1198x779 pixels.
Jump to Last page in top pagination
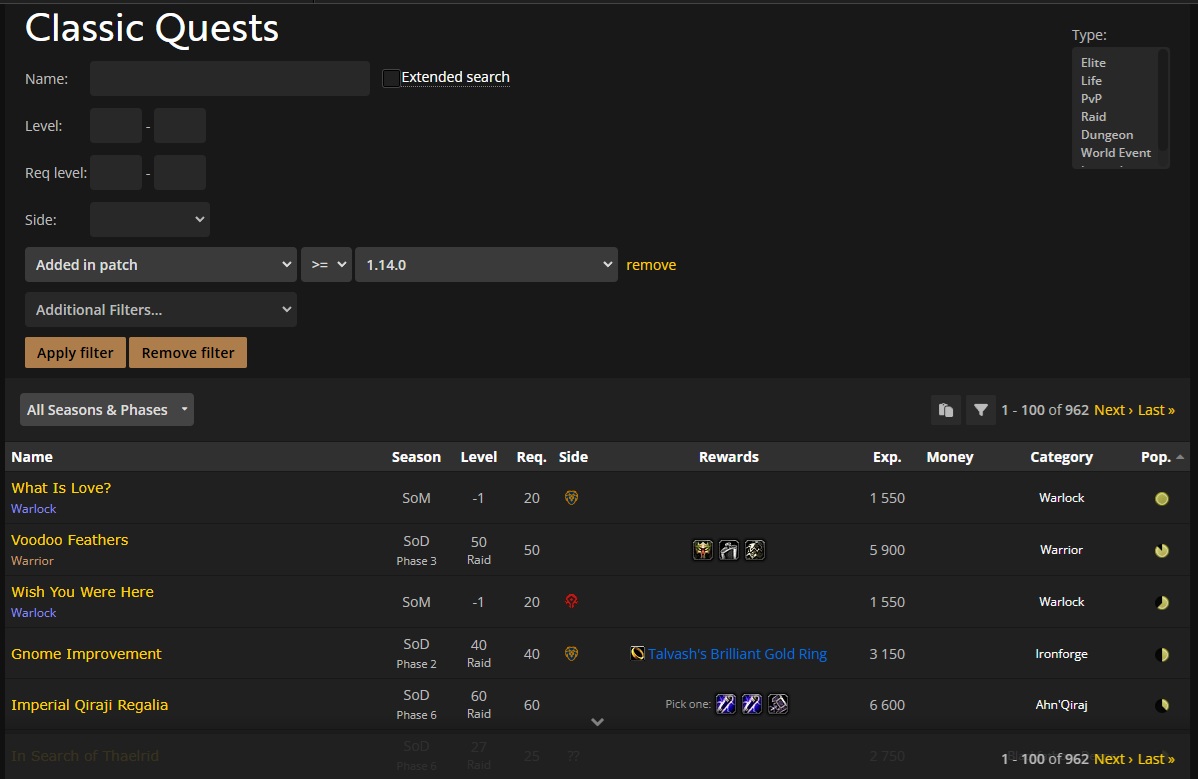(x=1156, y=410)
